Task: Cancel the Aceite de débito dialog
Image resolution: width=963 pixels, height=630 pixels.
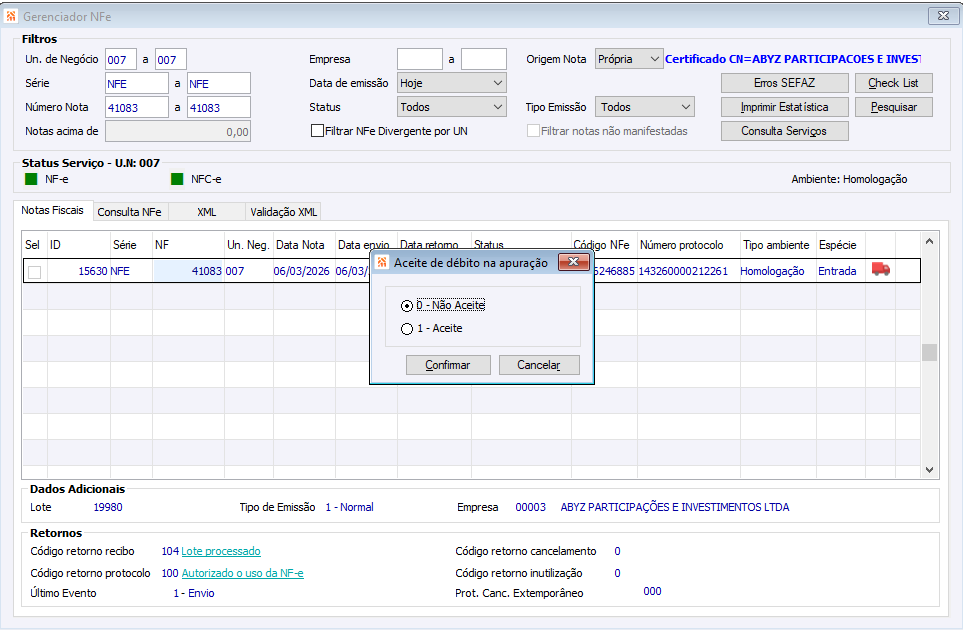Action: 539,365
